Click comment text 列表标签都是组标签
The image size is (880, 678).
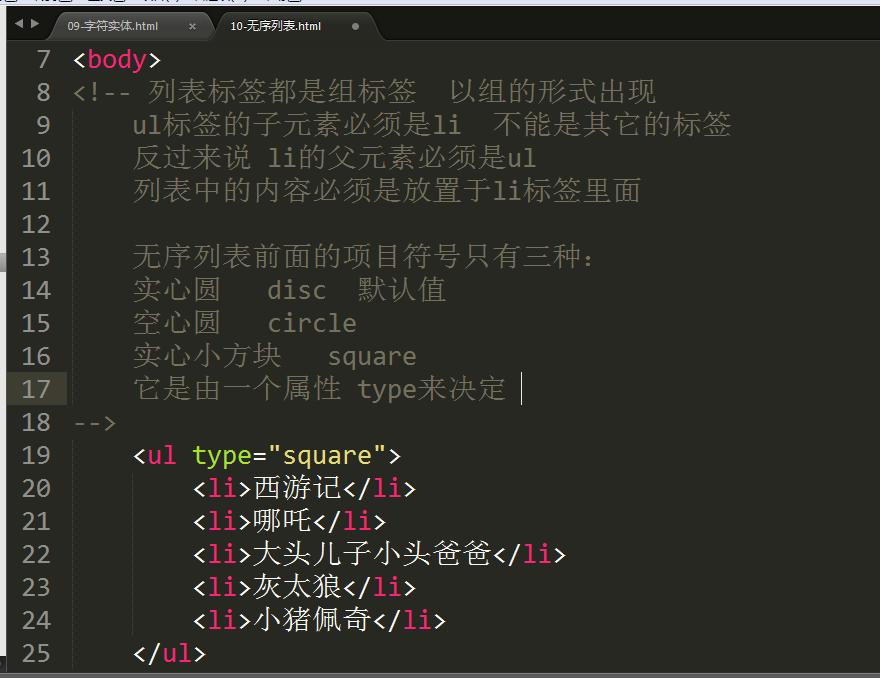pos(282,91)
